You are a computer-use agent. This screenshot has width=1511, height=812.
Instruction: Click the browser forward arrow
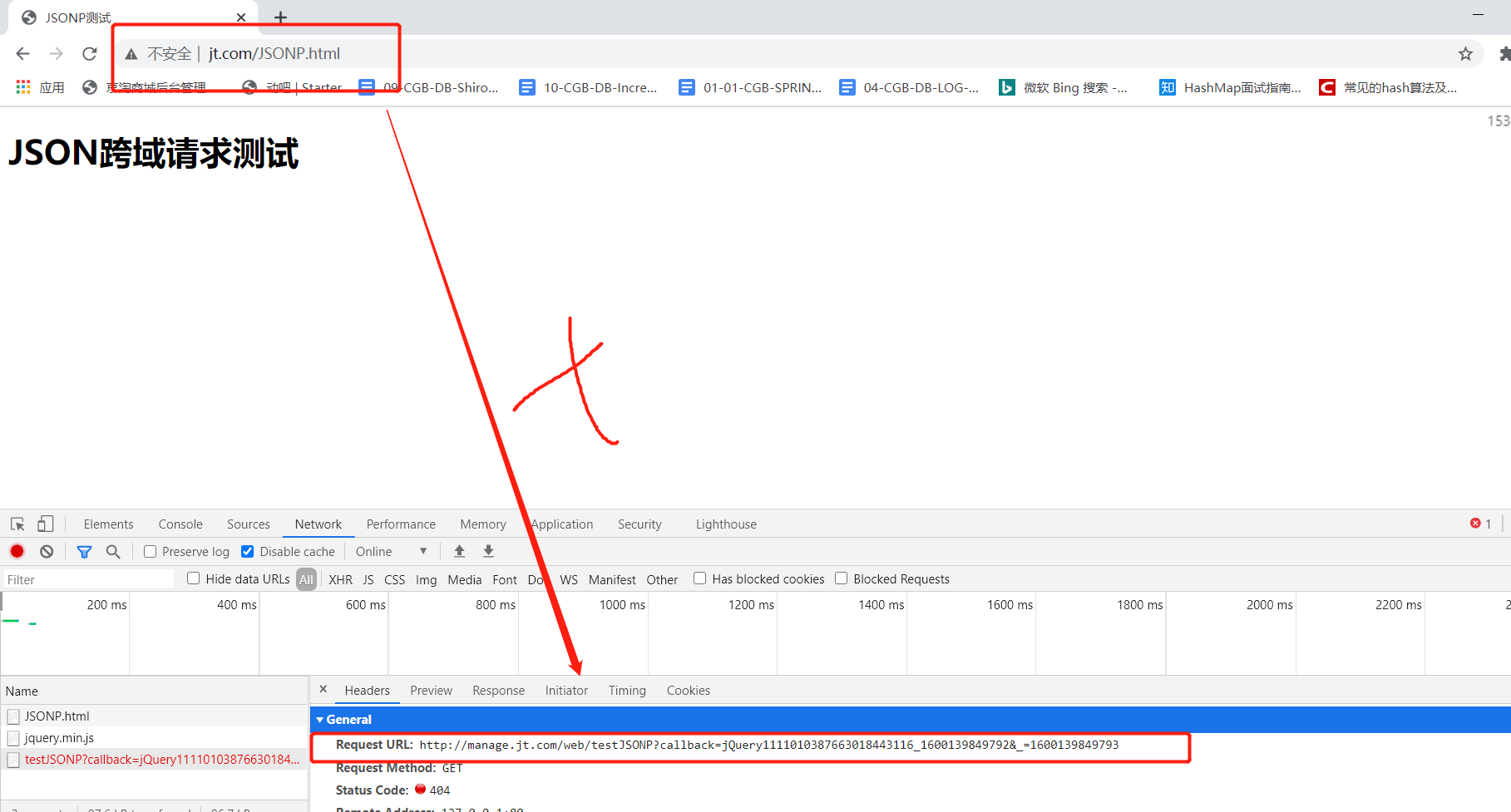pyautogui.click(x=56, y=54)
